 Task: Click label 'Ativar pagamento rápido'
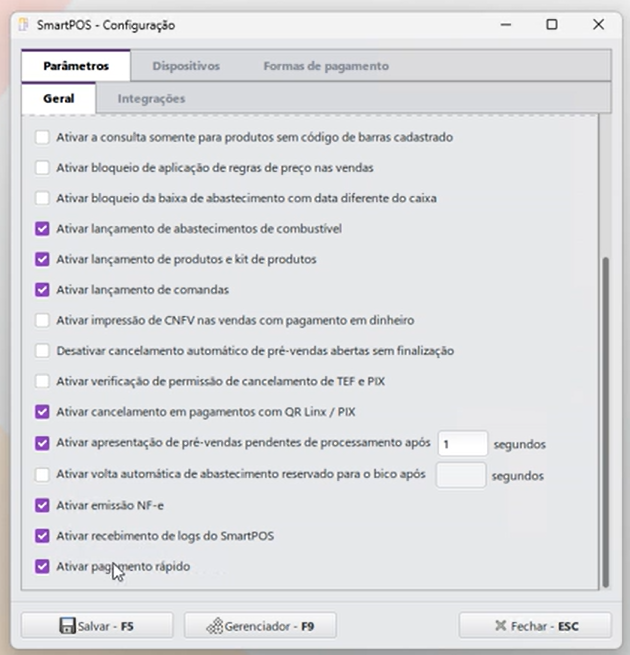click(x=123, y=566)
